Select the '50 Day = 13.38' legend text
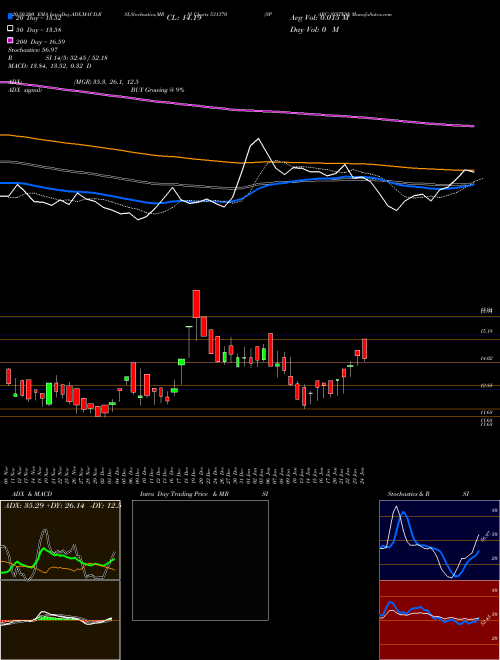The image size is (500, 660). 39,30
